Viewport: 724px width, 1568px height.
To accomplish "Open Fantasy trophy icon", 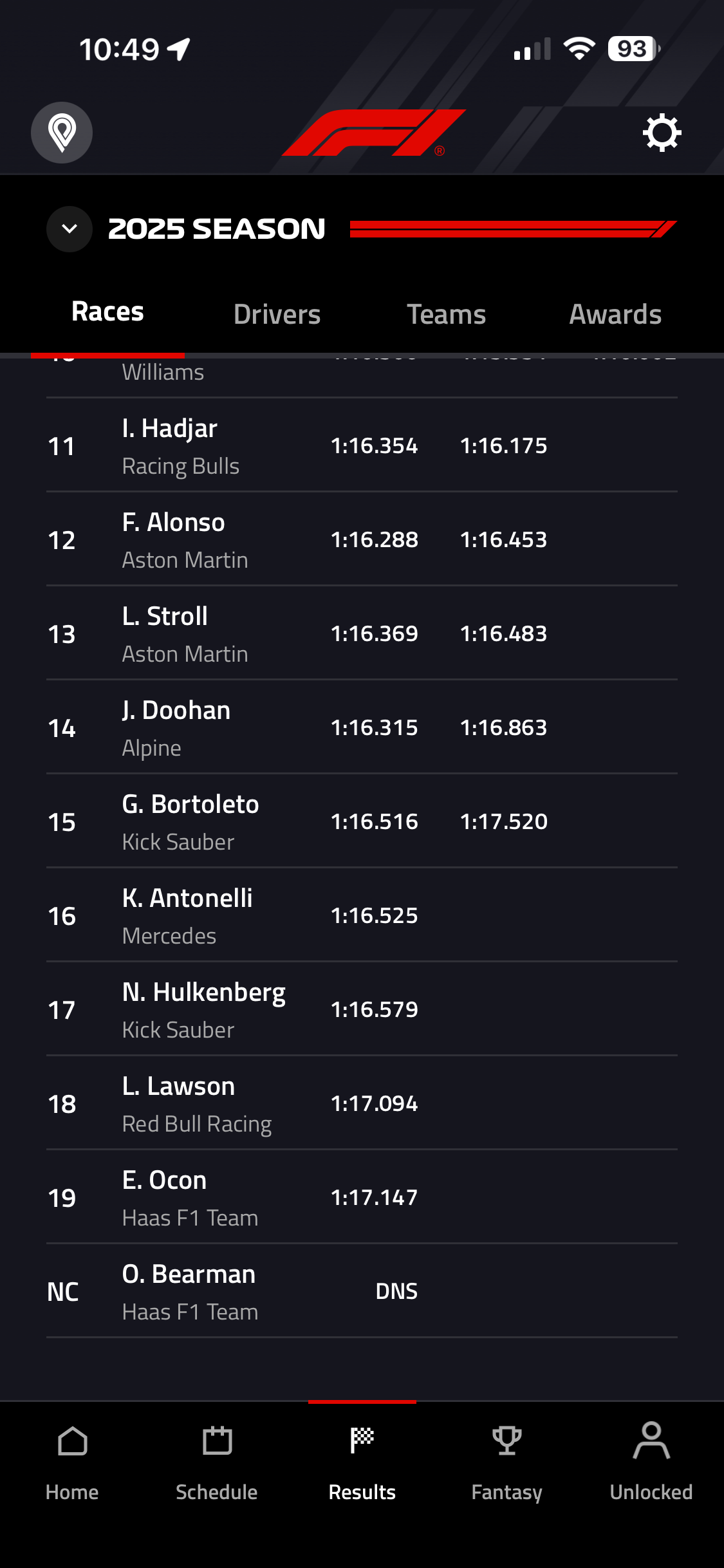I will coord(506,1442).
